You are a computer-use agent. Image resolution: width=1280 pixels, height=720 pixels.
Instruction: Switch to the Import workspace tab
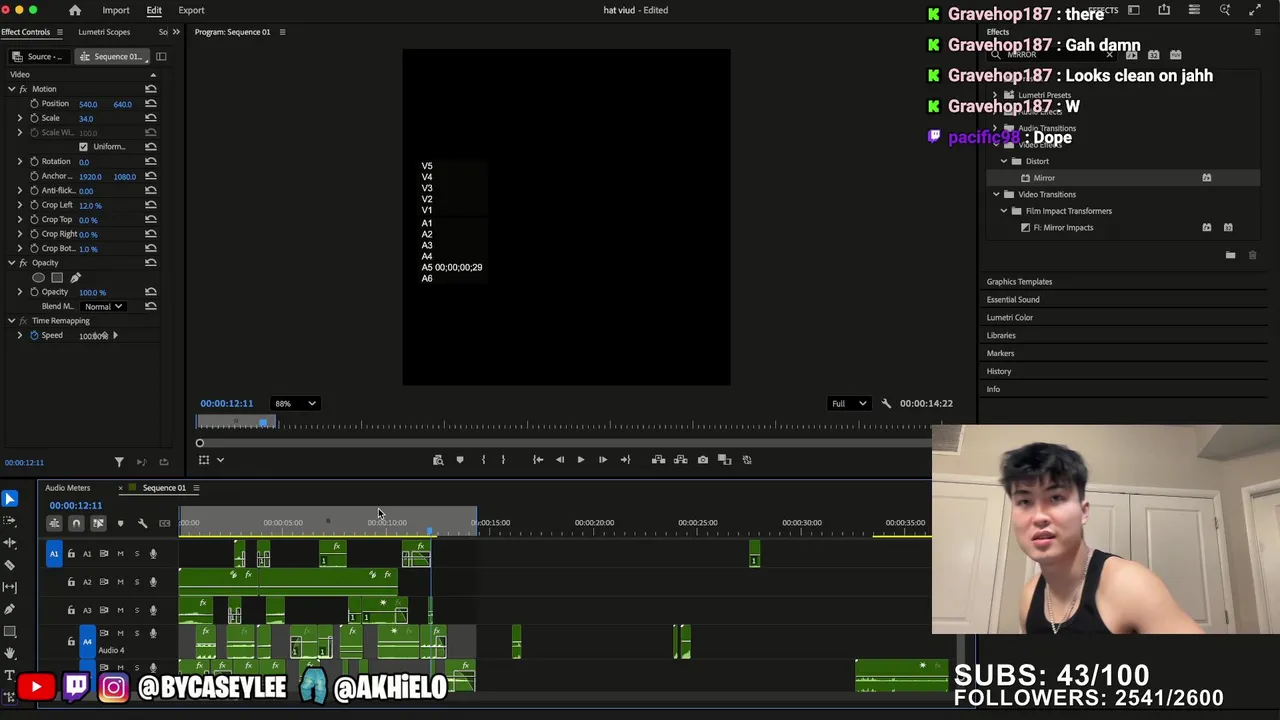pyautogui.click(x=116, y=10)
